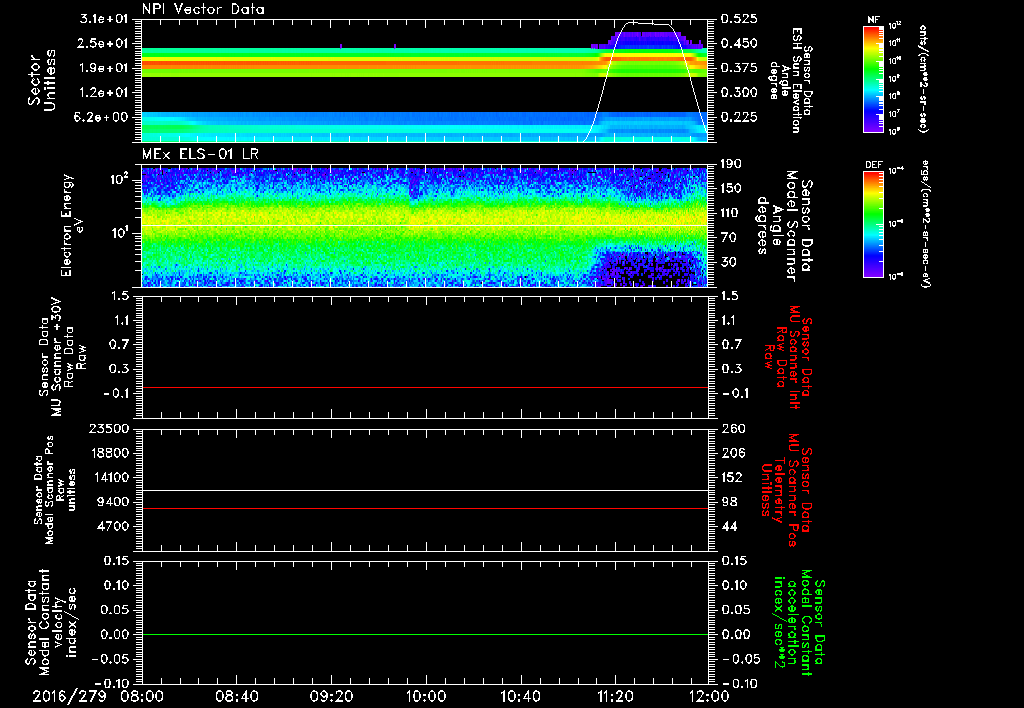Select the 08:40 time axis label
Screen dimensions: 1024x708
point(236,694)
